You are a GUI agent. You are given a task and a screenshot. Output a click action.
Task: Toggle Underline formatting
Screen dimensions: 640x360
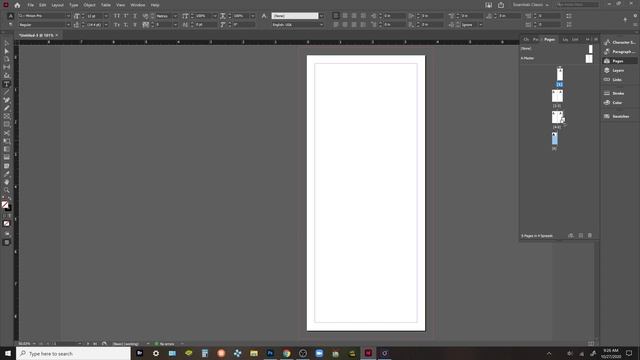(x=135, y=16)
